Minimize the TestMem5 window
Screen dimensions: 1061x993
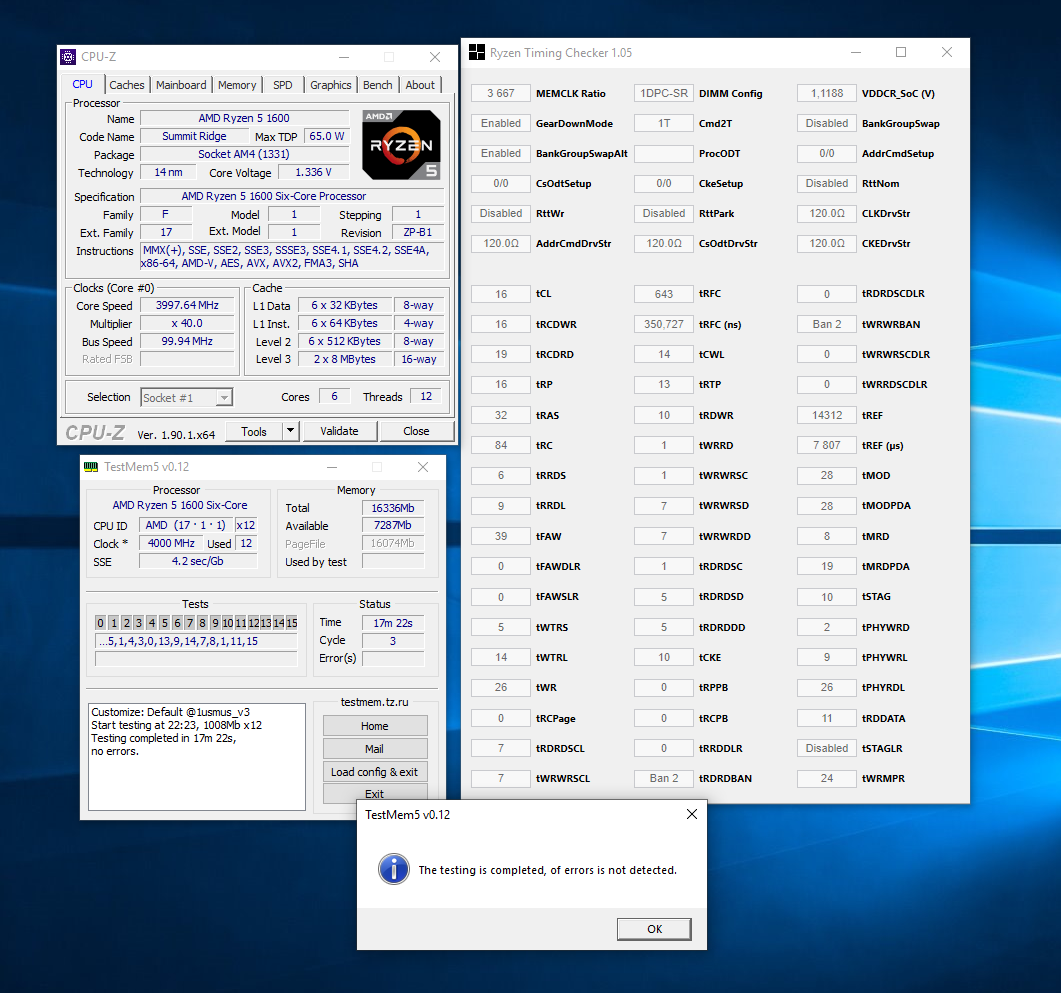332,467
